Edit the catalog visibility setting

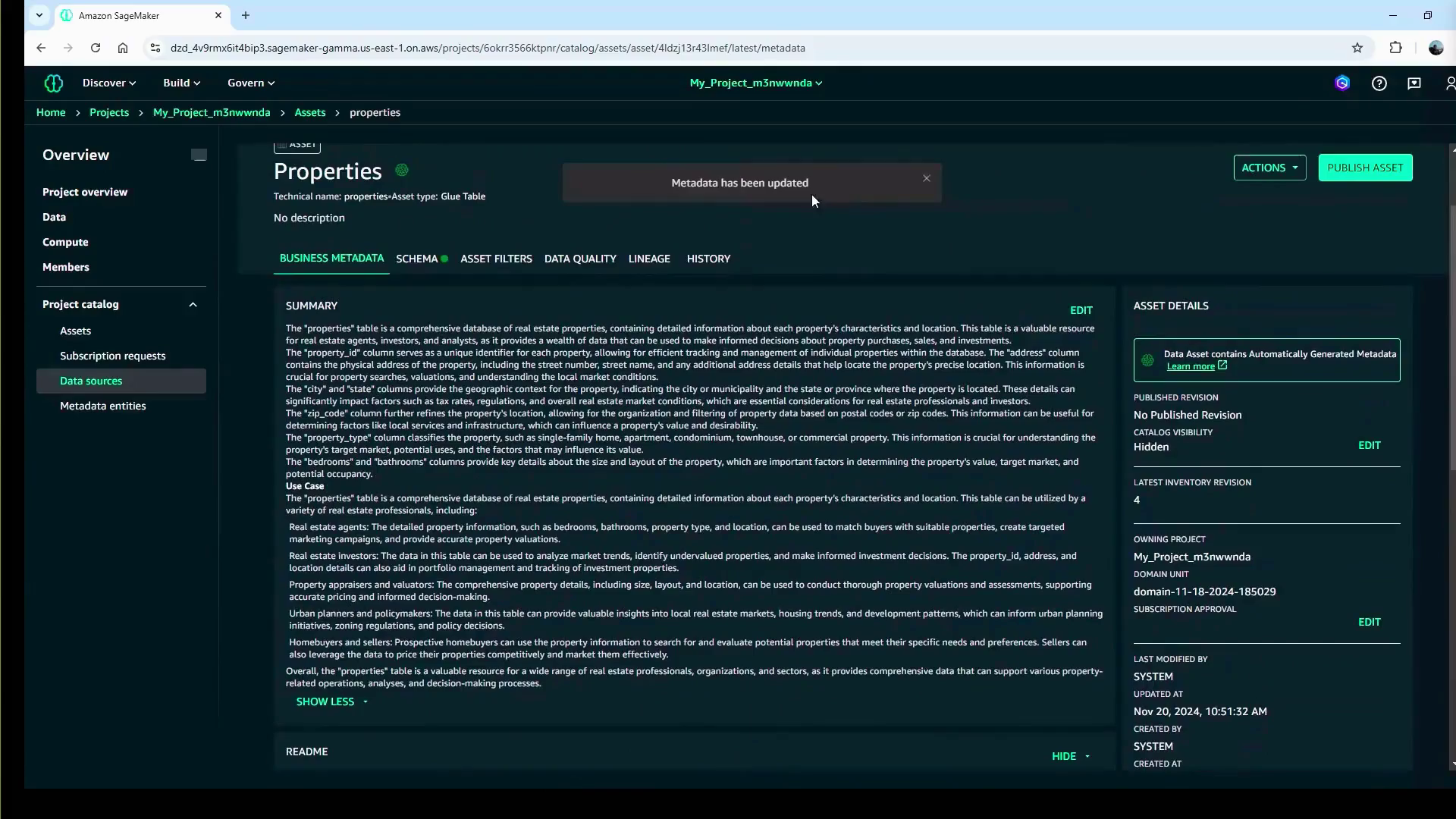click(1369, 445)
